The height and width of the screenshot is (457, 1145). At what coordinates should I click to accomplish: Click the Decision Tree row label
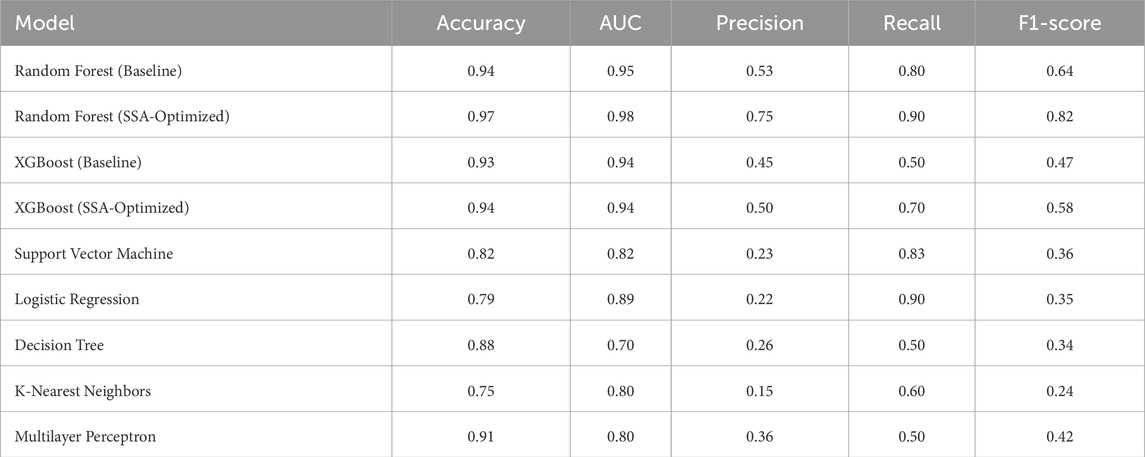tap(58, 345)
